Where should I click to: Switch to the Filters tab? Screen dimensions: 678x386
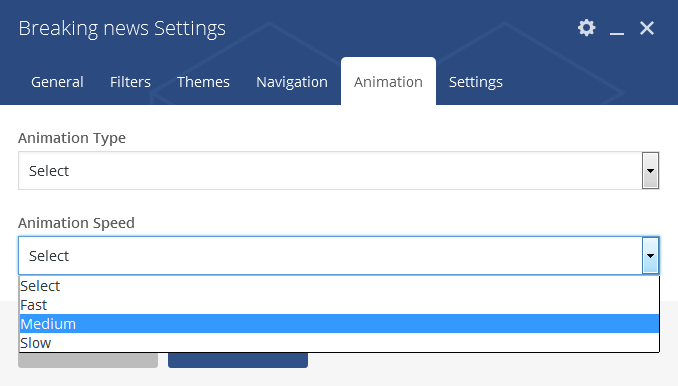click(130, 82)
